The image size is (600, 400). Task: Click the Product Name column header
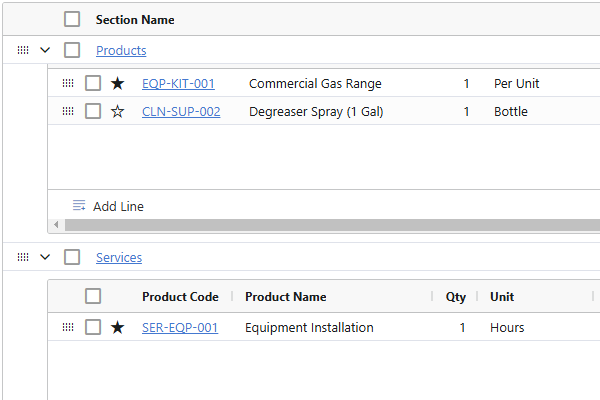pyautogui.click(x=286, y=297)
